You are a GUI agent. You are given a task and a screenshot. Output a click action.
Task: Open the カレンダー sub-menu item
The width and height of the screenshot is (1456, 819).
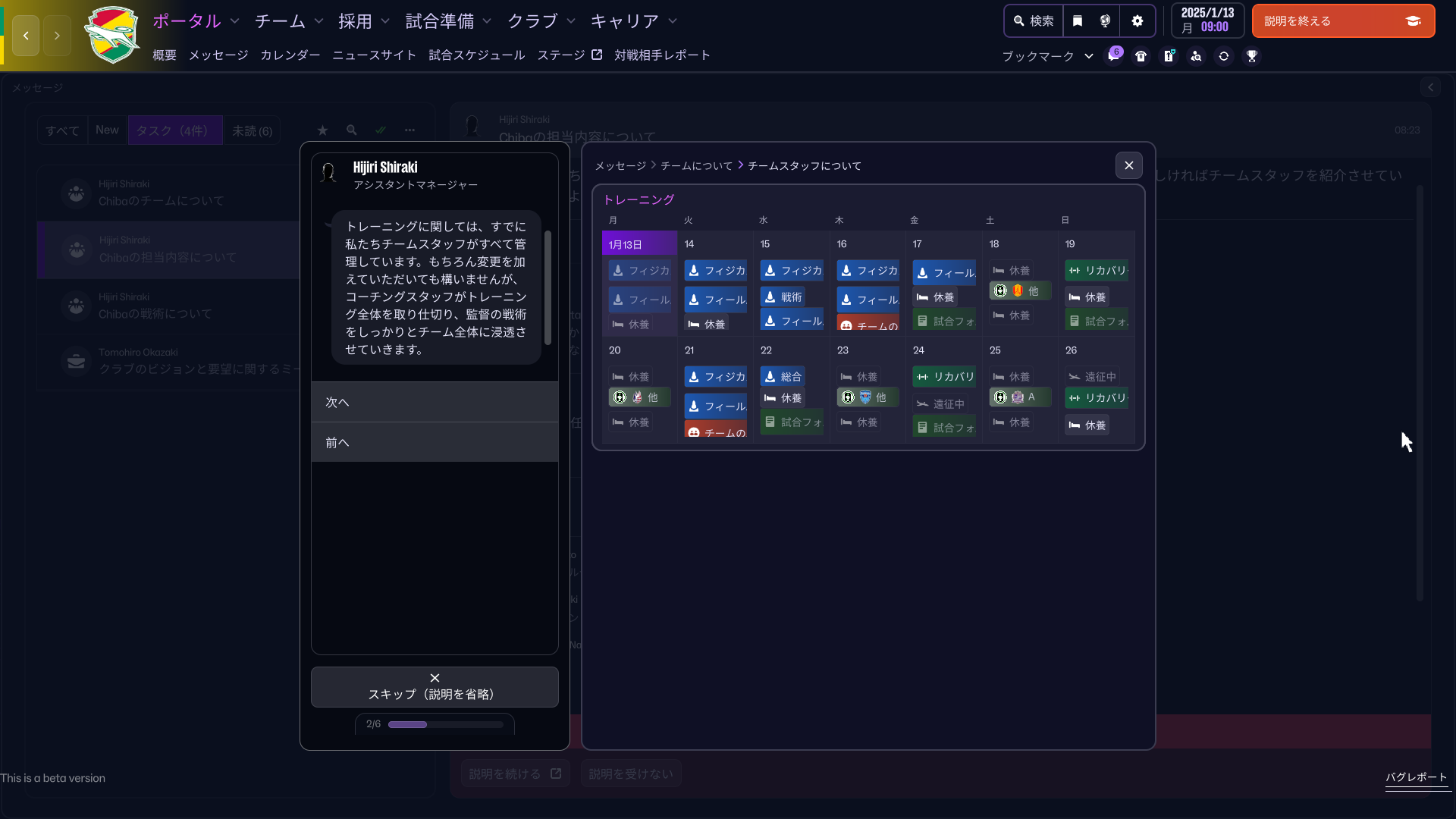coord(290,55)
